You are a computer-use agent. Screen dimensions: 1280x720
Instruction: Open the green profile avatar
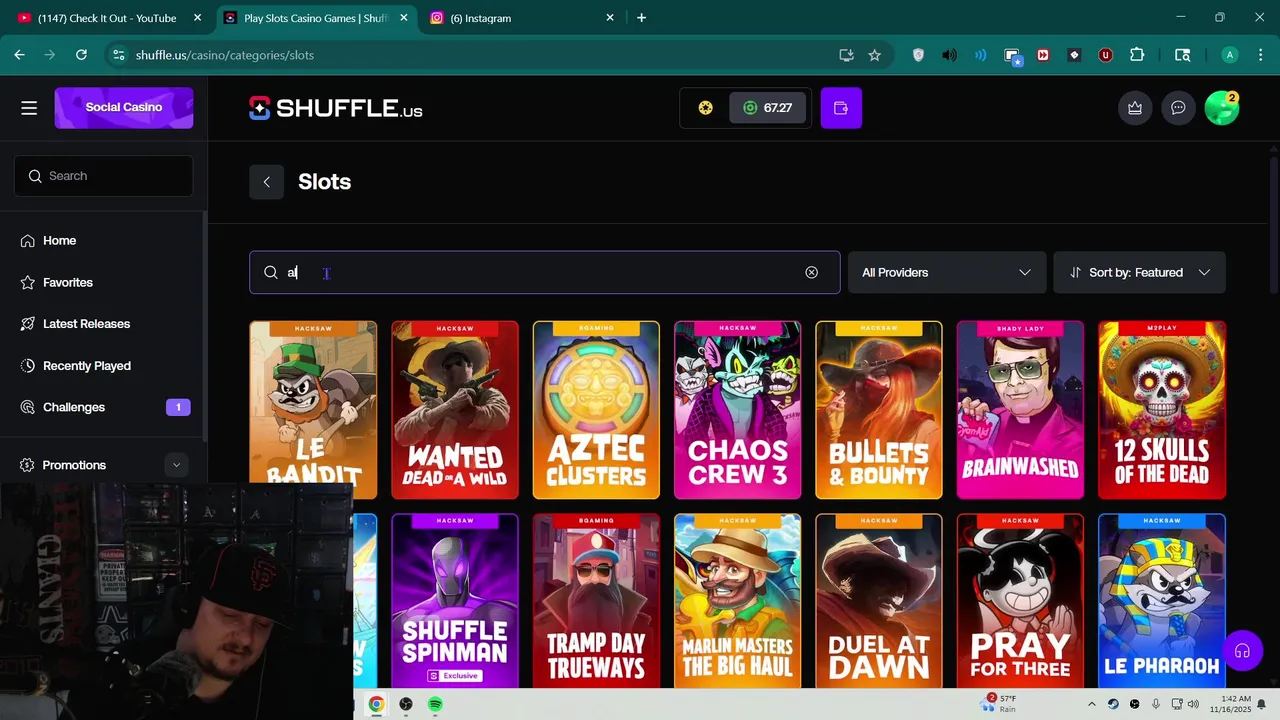coord(1221,108)
